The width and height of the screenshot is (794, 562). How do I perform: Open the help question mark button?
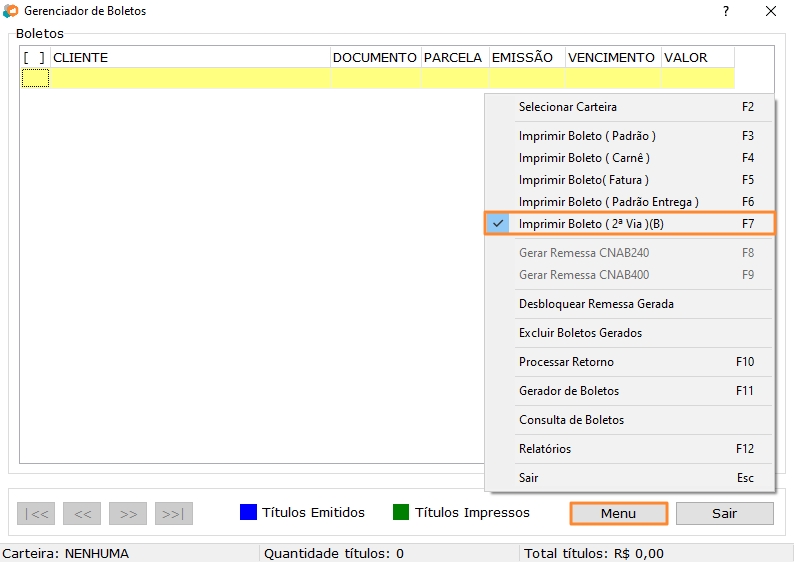click(726, 11)
